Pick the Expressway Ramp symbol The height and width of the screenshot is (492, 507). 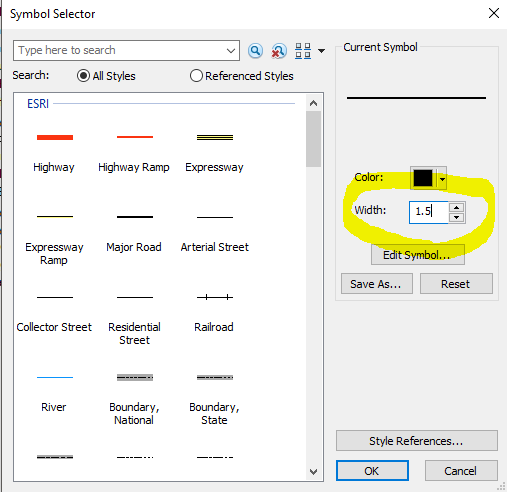point(55,217)
